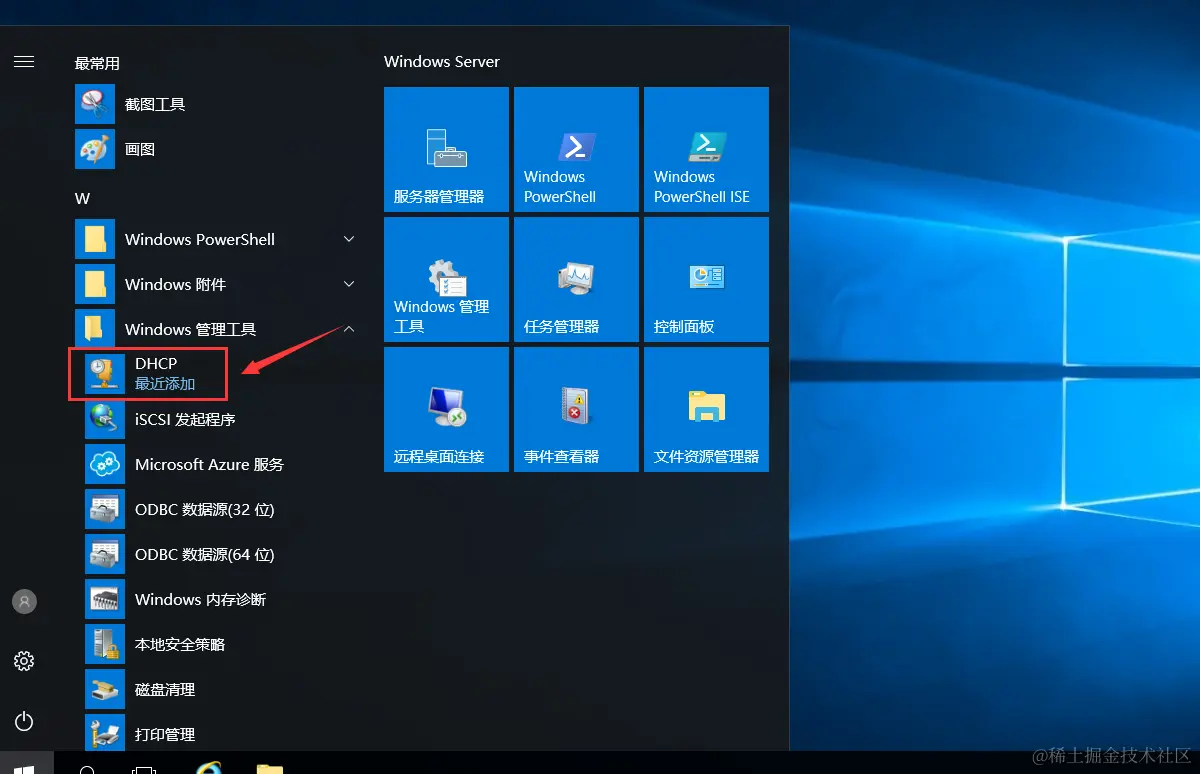Click the Windows Server group title
1200x774 pixels.
441,61
